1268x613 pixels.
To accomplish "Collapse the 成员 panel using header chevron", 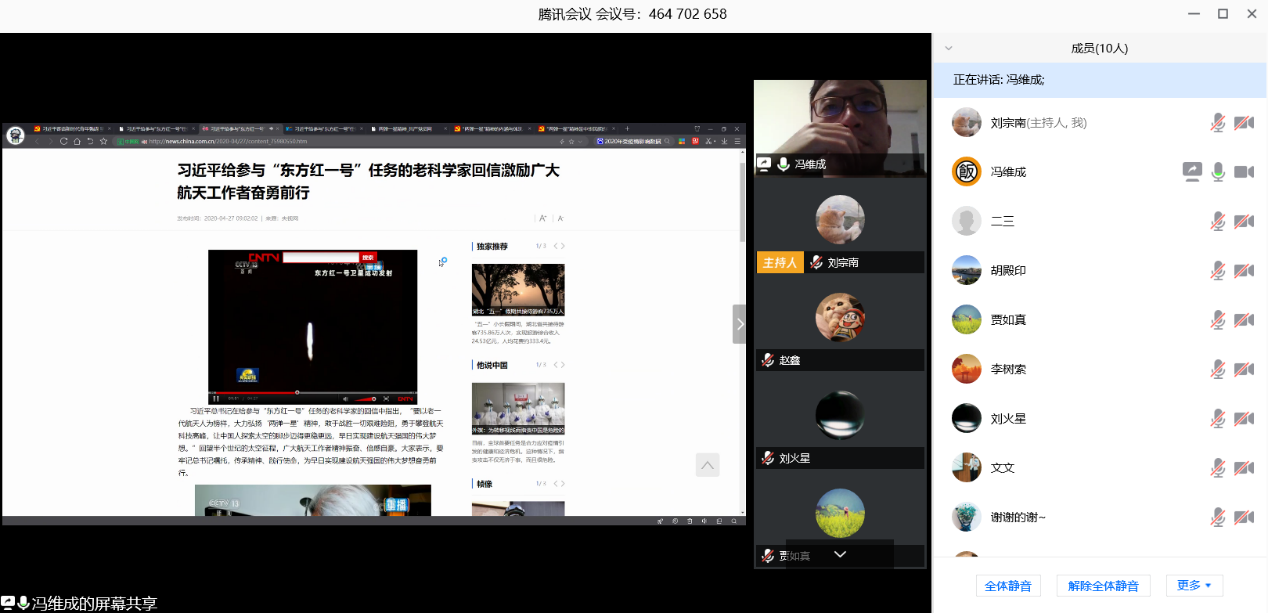I will (949, 48).
